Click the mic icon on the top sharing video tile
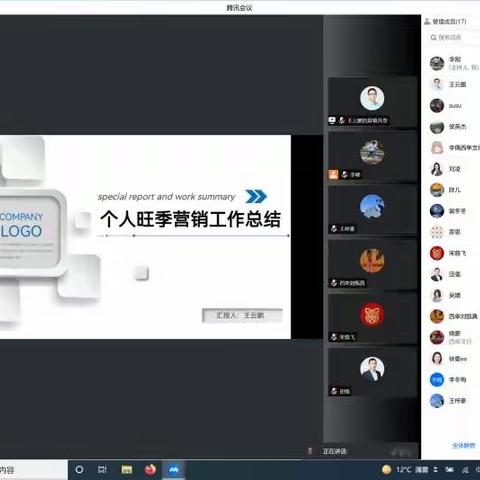The height and width of the screenshot is (480, 480). pyautogui.click(x=342, y=120)
